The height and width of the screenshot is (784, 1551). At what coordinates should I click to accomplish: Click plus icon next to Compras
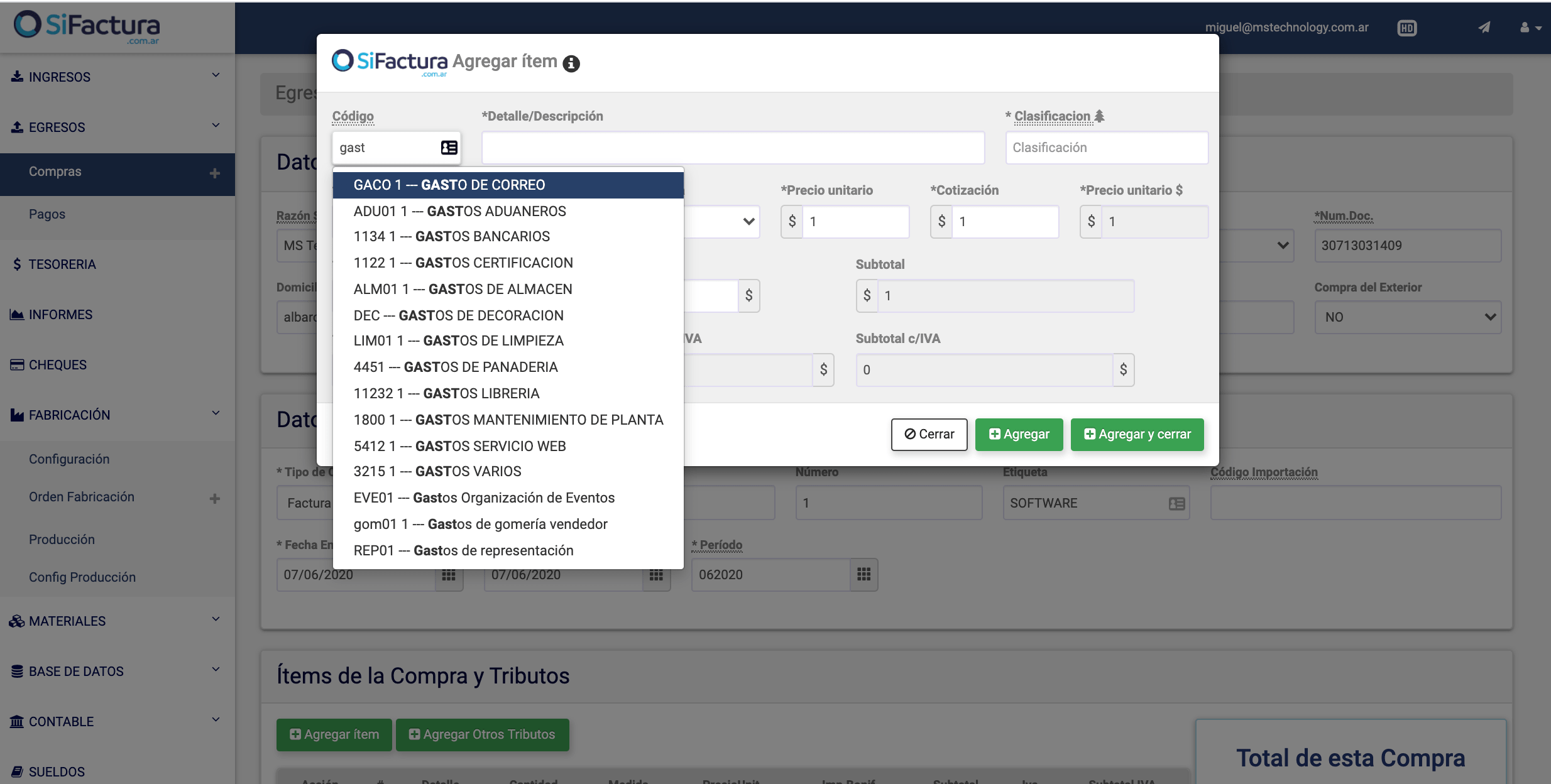pyautogui.click(x=214, y=173)
